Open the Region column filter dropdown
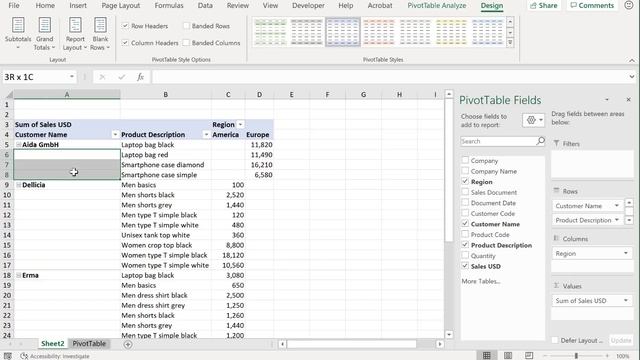The image size is (640, 360). (x=240, y=124)
